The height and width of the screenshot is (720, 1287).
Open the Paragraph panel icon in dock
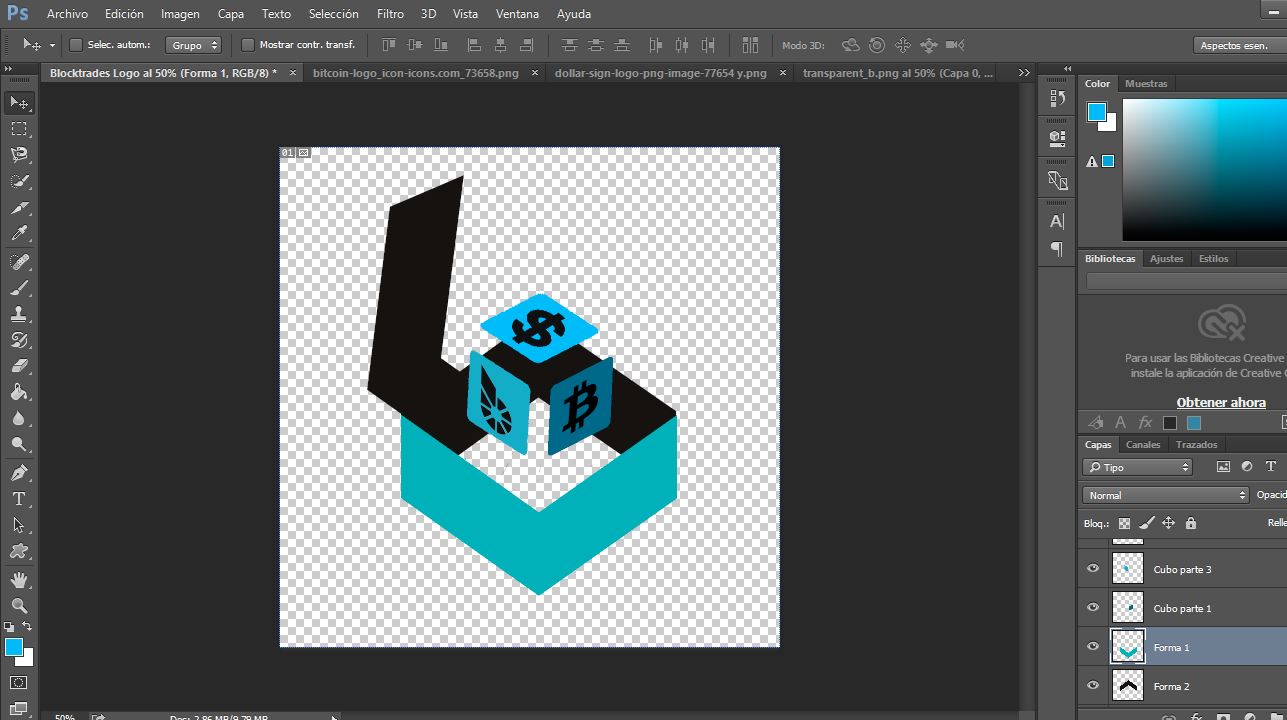coord(1057,249)
